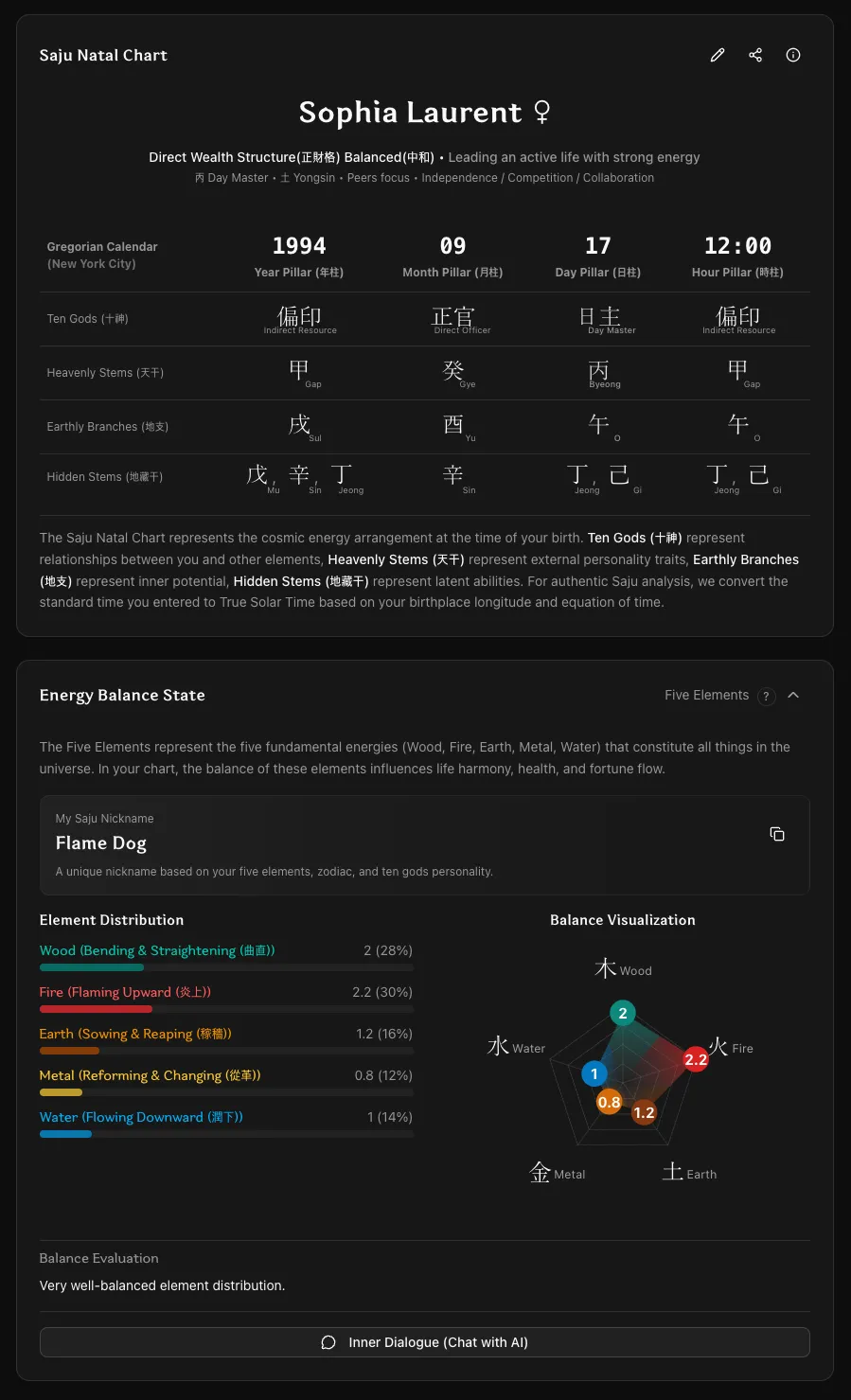The image size is (851, 1400).
Task: Click the Wood distribution bar
Action: tap(226, 967)
